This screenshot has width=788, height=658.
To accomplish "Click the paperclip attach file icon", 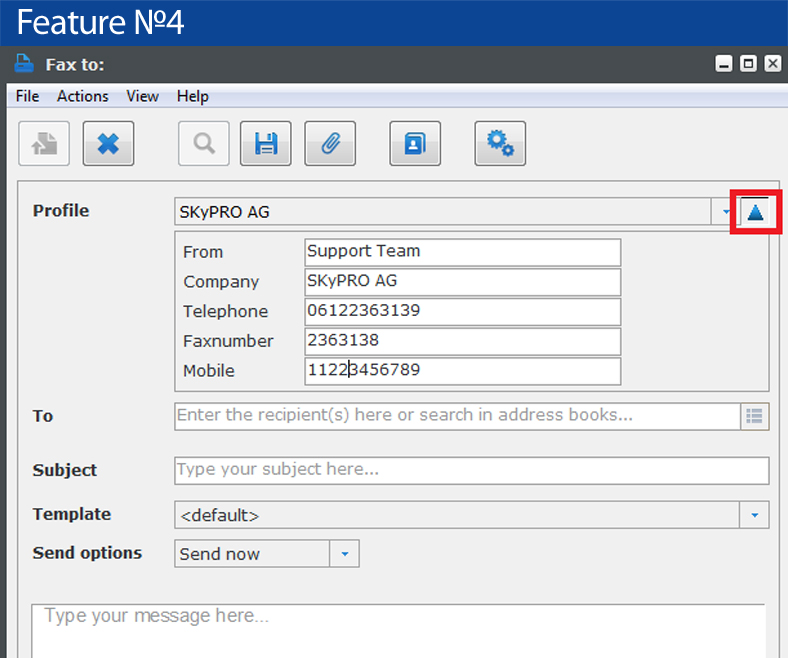I will pos(330,143).
